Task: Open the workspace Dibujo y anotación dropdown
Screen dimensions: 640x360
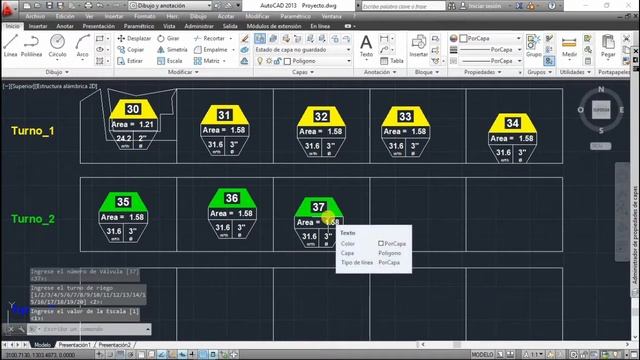Action: click(170, 6)
